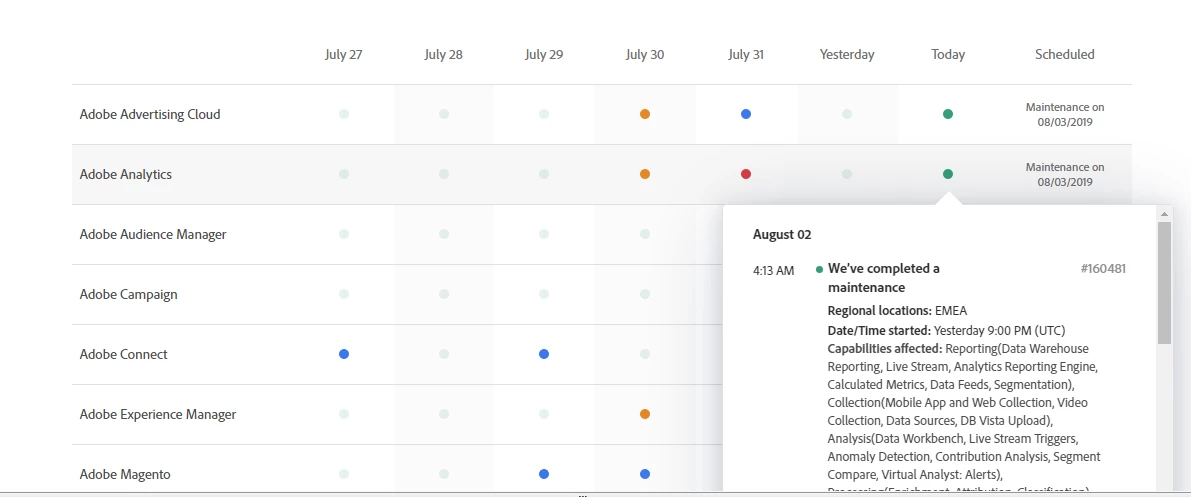Click the 'Capabilities affected' label in popup

885,349
